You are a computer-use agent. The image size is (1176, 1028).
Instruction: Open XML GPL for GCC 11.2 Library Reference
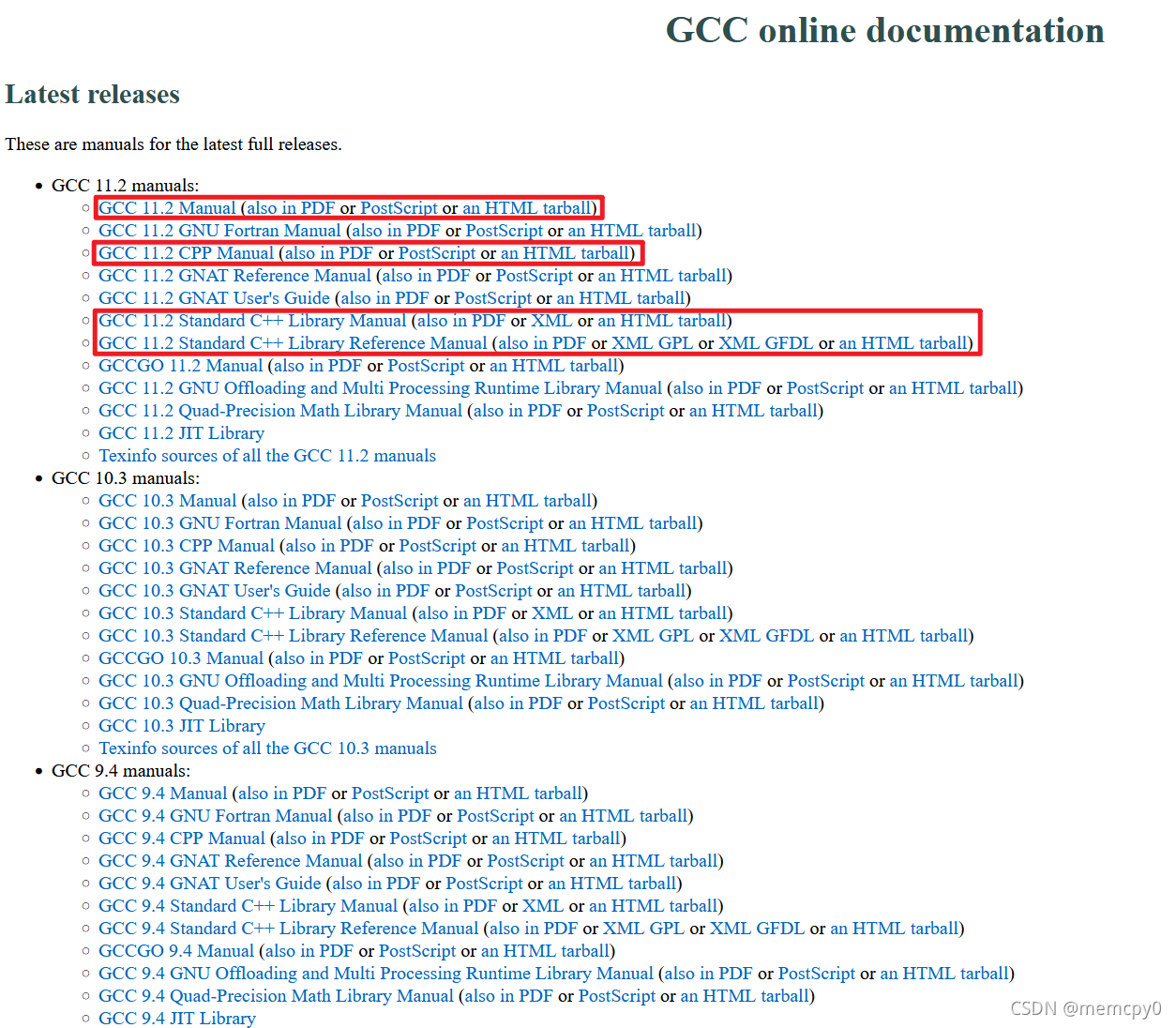(x=652, y=343)
